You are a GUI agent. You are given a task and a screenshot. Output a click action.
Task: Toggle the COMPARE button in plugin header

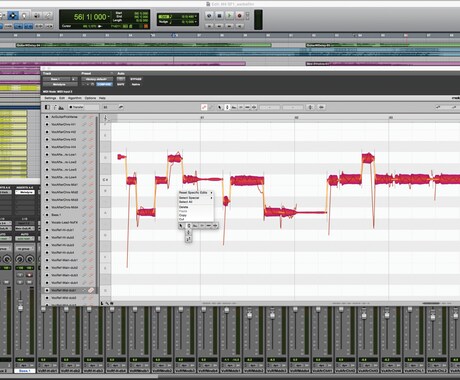[x=104, y=85]
